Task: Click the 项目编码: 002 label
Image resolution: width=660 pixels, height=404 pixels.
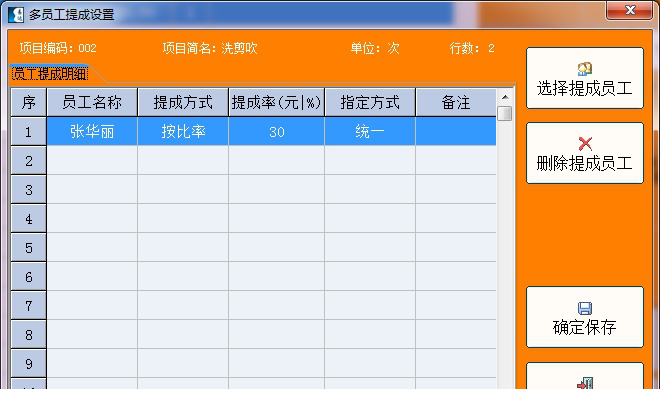Action: (x=58, y=48)
